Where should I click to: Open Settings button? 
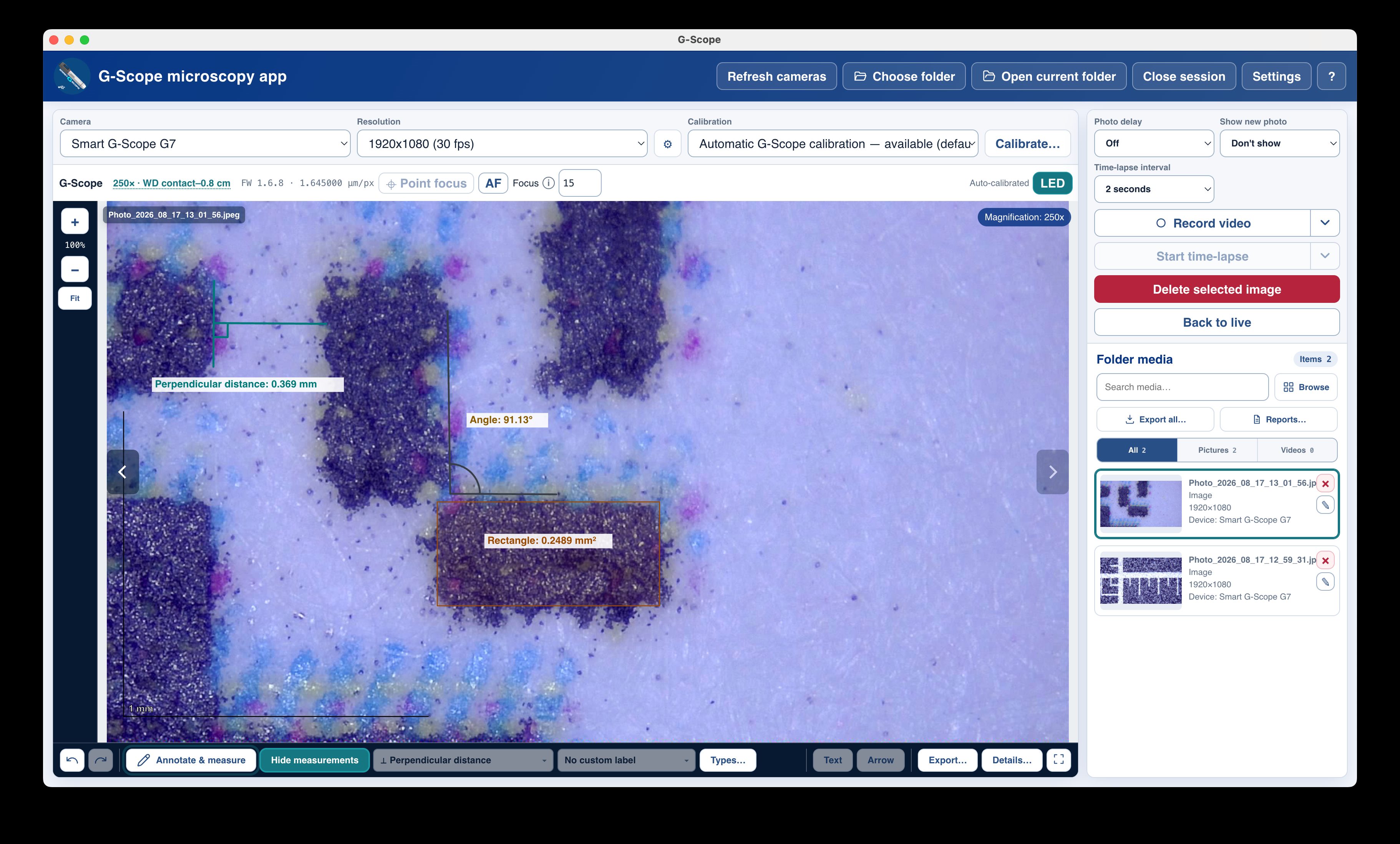(x=1276, y=76)
